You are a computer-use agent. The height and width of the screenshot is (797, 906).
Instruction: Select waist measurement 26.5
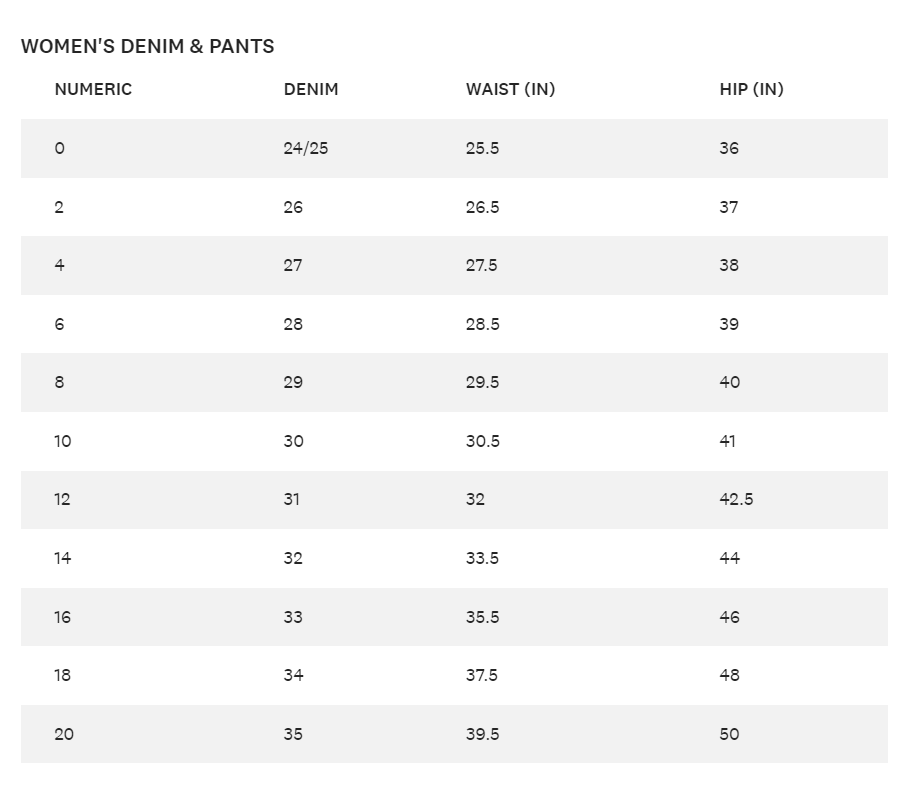click(482, 207)
